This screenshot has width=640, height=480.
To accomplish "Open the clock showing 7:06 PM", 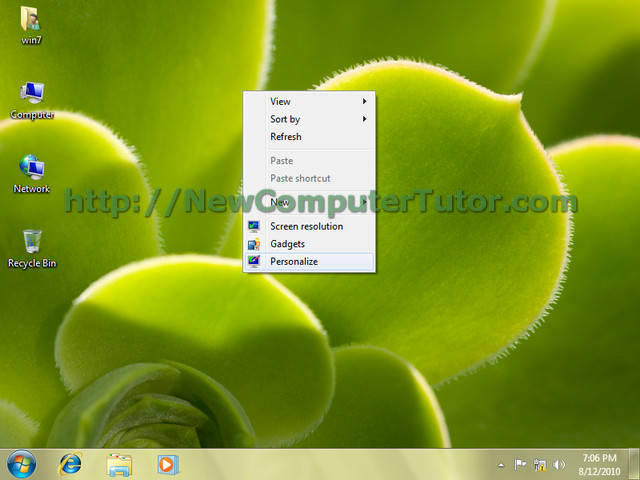I will click(599, 464).
